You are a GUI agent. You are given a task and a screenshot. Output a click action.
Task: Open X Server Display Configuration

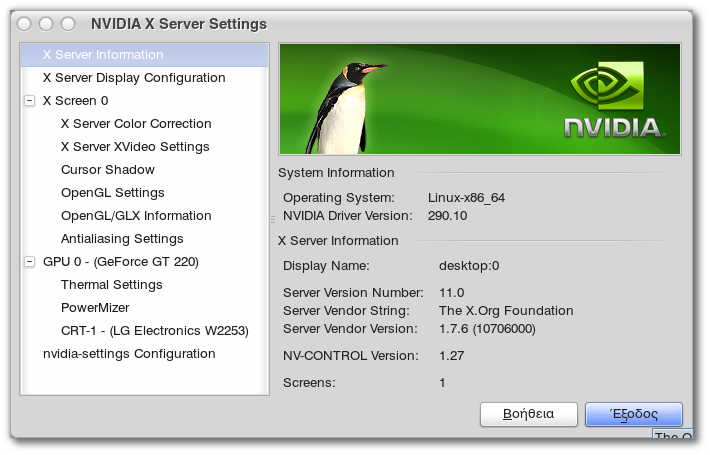pos(144,78)
